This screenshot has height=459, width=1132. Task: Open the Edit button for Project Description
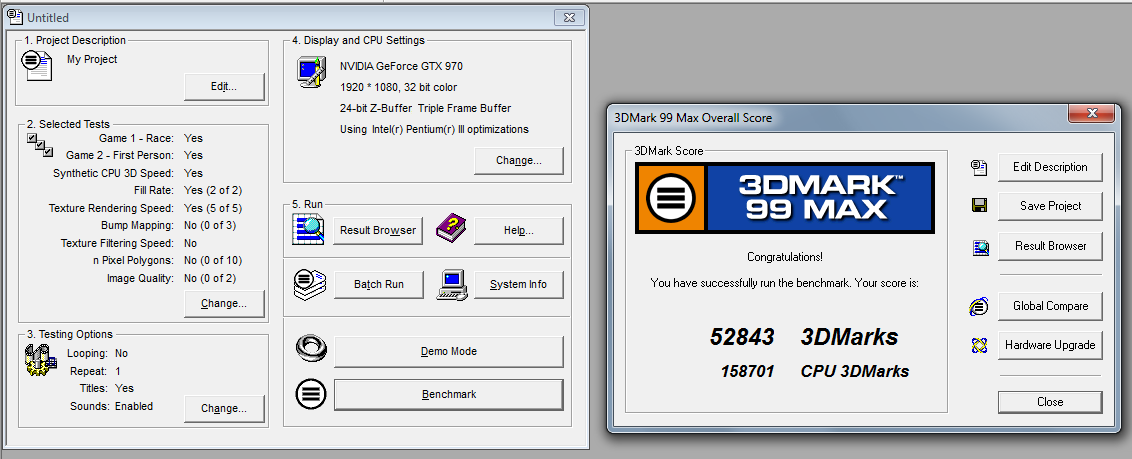[224, 87]
